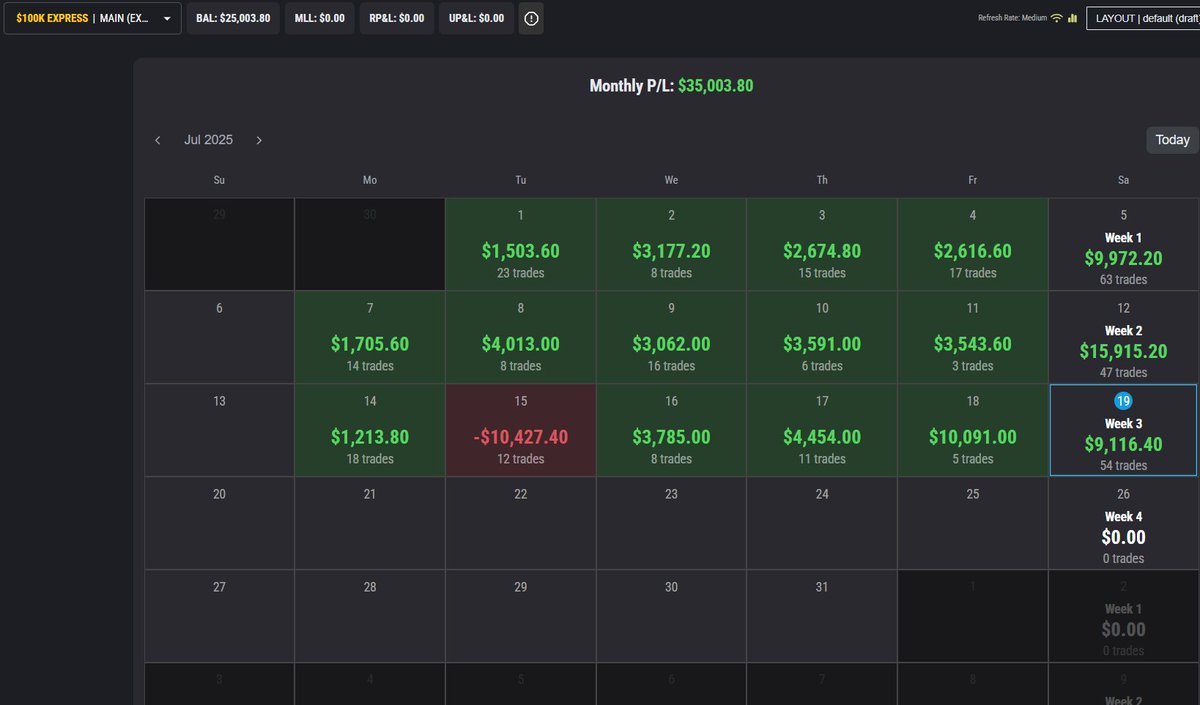
Task: Open the LAYOUT default (draft) selector
Action: 1143,18
